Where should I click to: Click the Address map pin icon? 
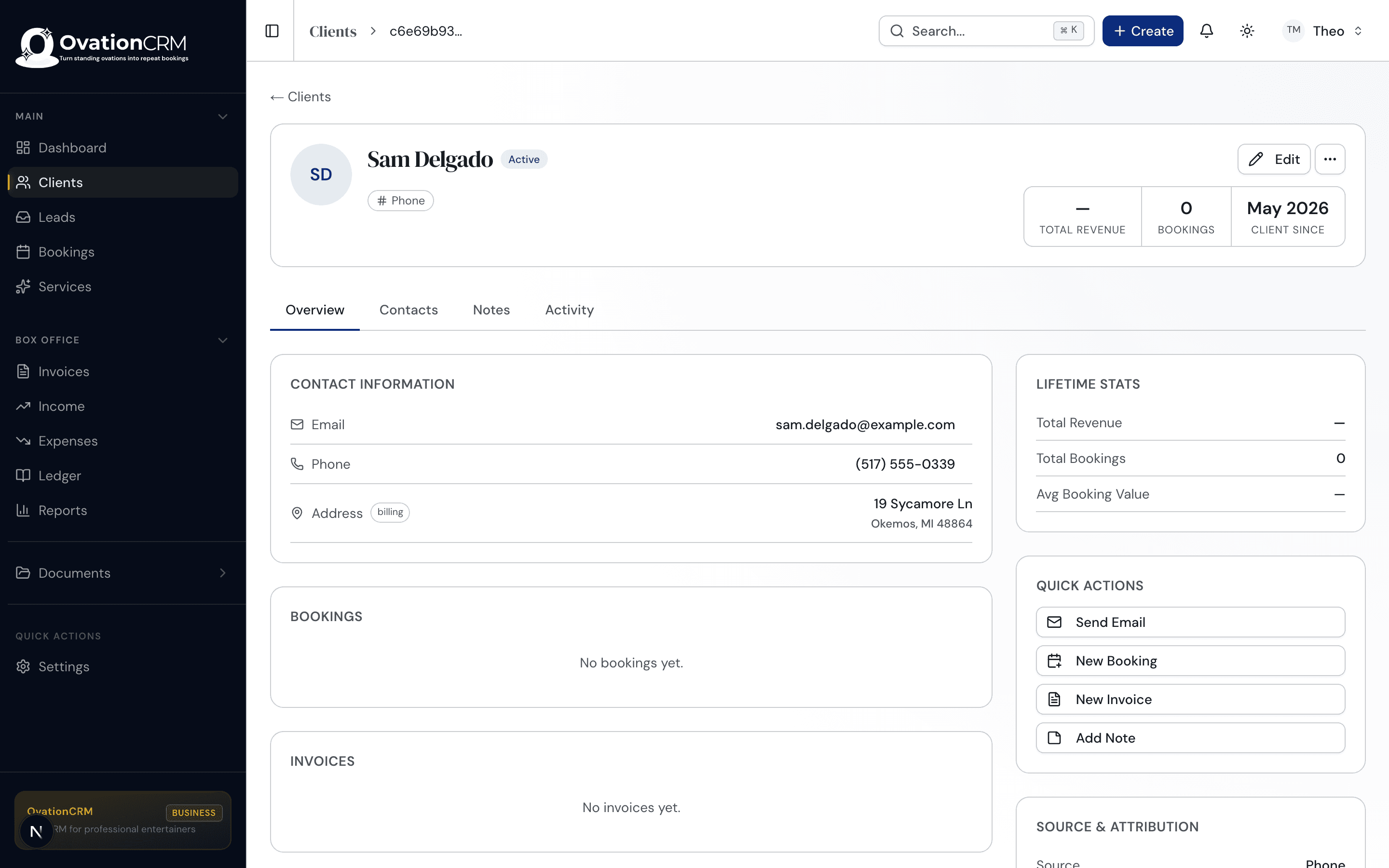click(297, 513)
